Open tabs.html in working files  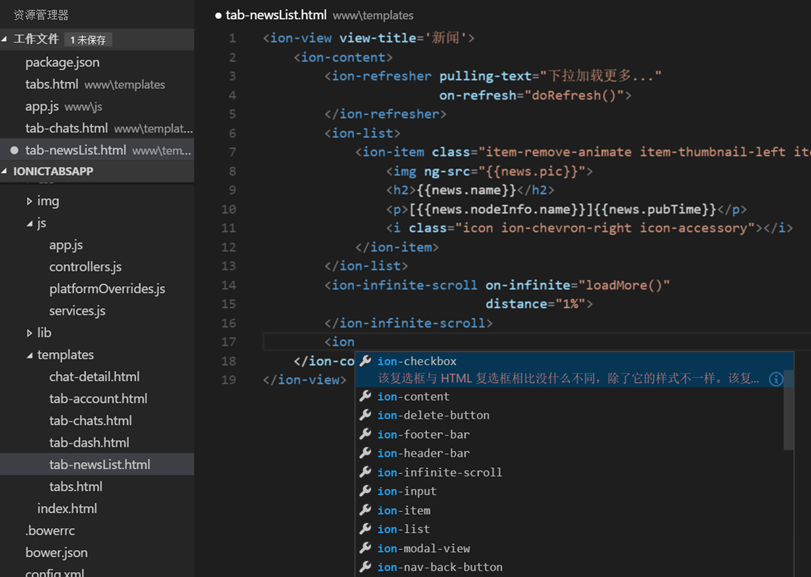click(97, 84)
